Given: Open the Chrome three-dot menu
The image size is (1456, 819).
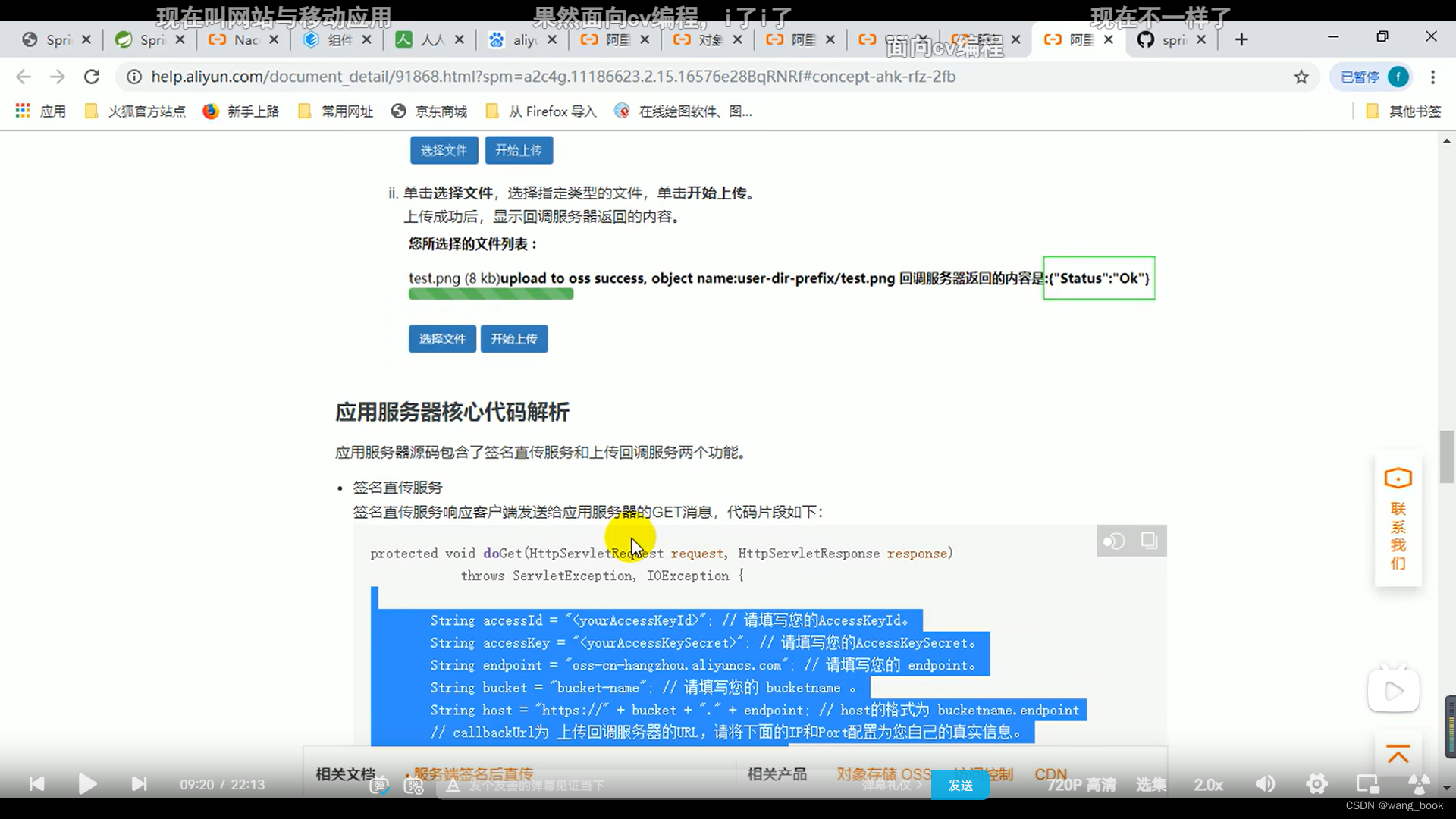Looking at the screenshot, I should tap(1432, 77).
